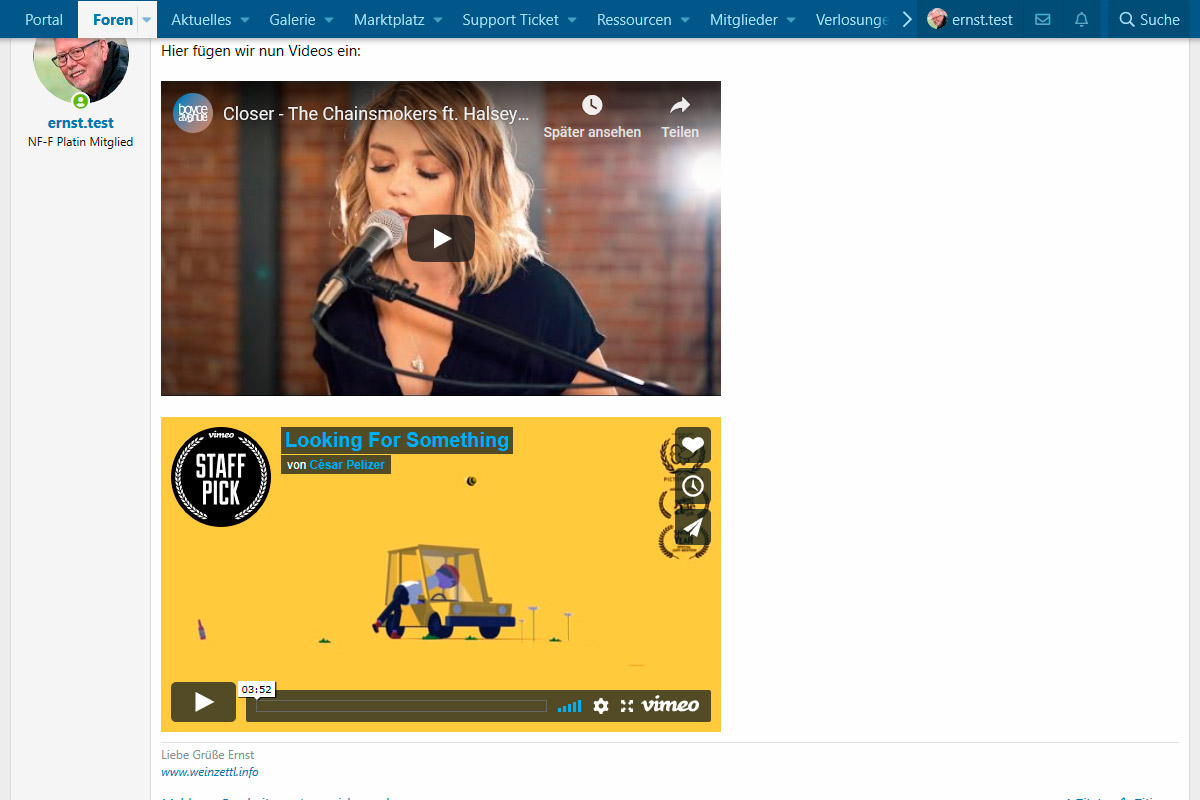Open the Verlosungen menu
The image size is (1200, 800).
pos(853,19)
